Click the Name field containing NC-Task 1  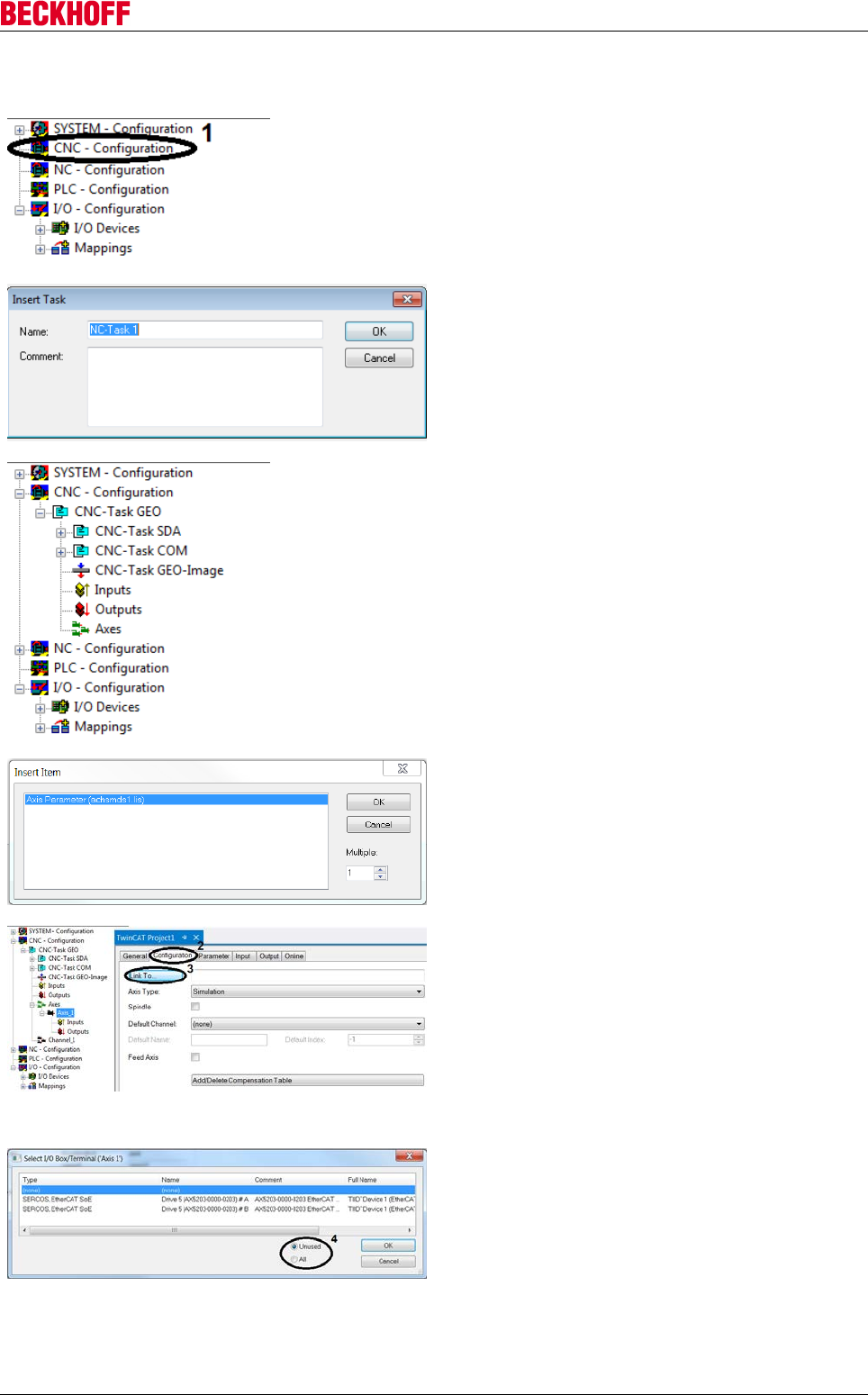tap(205, 330)
